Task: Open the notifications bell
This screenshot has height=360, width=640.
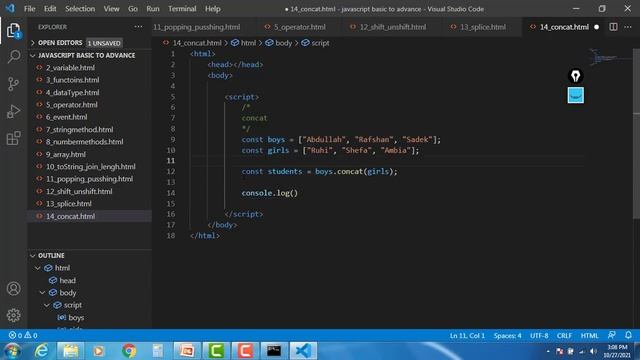Action: coord(628,335)
